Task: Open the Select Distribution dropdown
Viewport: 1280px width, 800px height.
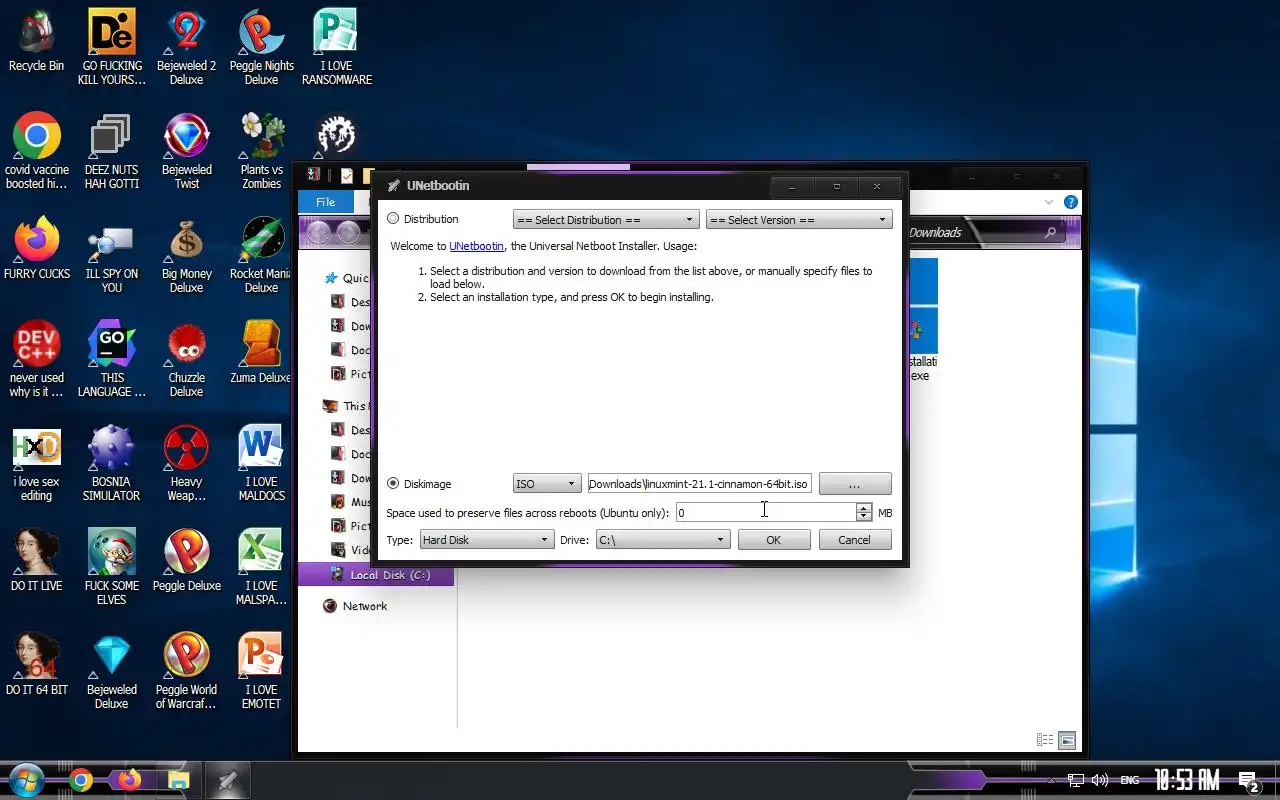Action: 605,220
